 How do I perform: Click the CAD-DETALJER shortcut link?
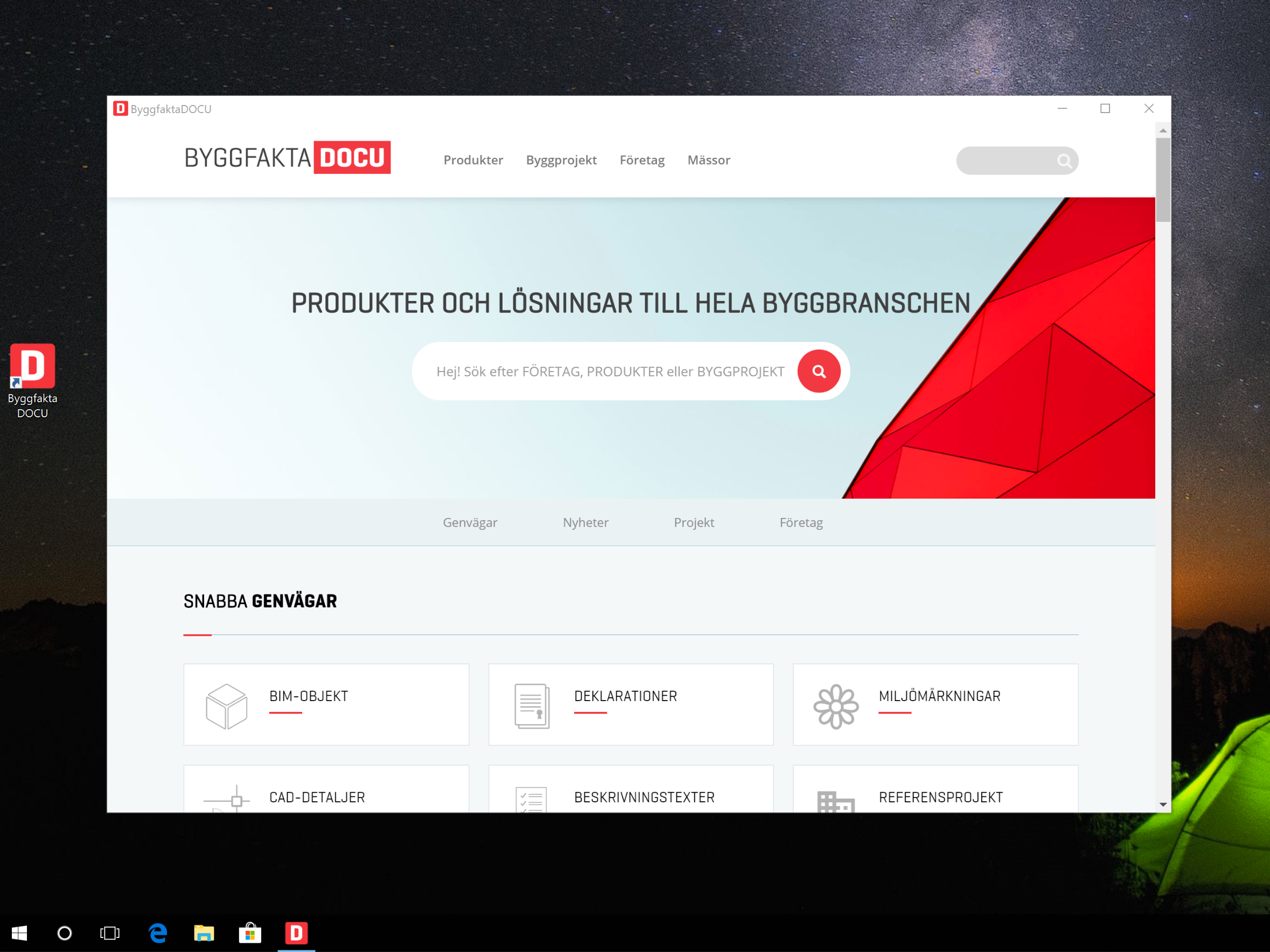pyautogui.click(x=317, y=797)
